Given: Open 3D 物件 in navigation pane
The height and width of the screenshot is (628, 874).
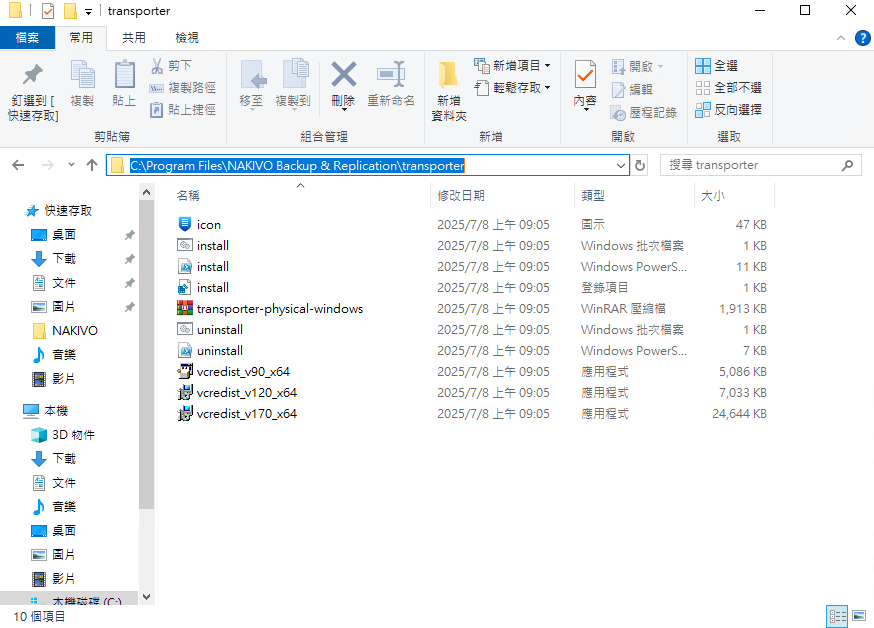Looking at the screenshot, I should pyautogui.click(x=73, y=435).
